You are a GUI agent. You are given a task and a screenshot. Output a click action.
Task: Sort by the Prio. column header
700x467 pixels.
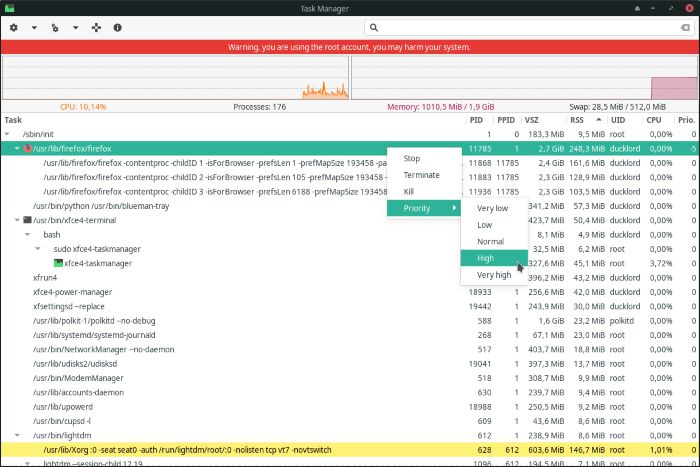coord(687,120)
